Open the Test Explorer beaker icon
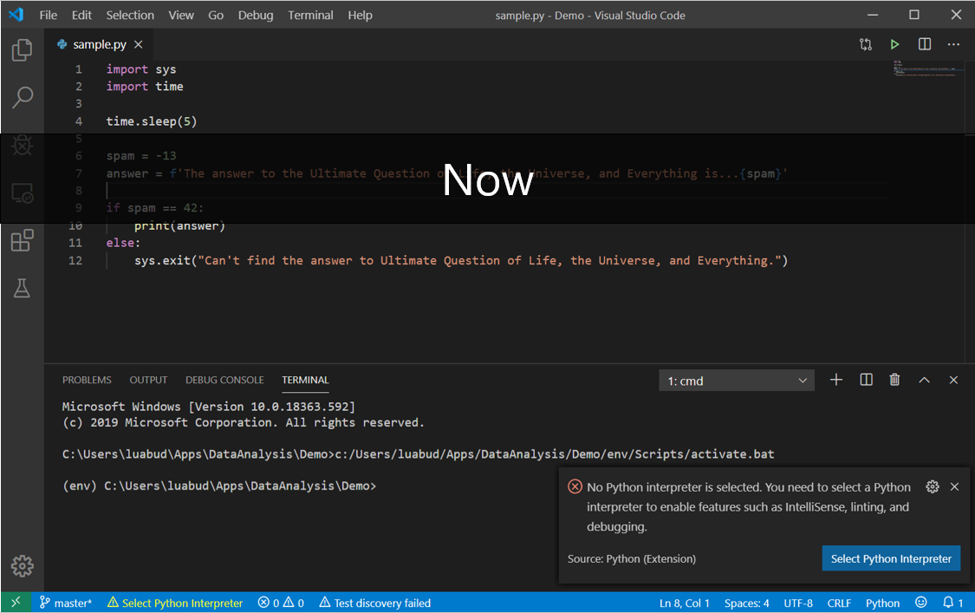This screenshot has width=975, height=613. (22, 289)
